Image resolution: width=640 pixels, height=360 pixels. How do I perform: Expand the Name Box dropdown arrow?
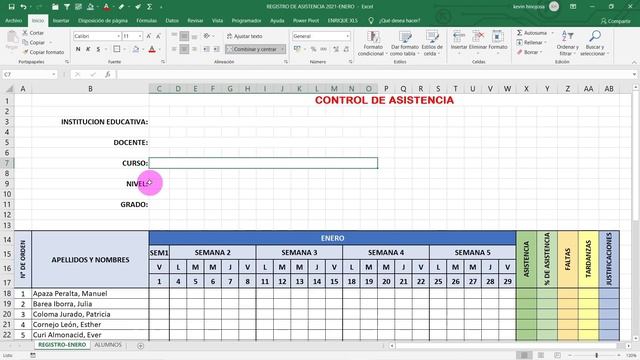[x=53, y=74]
